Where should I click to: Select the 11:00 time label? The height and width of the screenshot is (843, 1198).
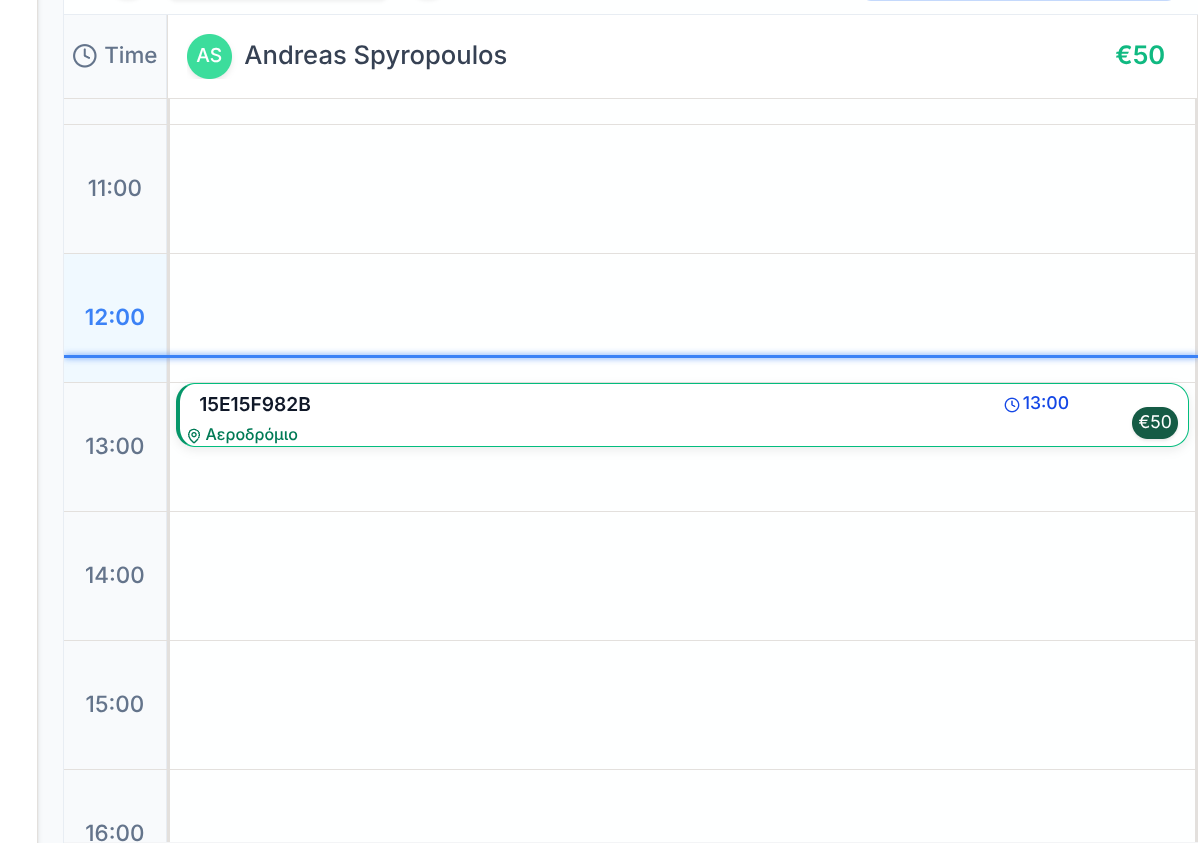click(115, 188)
